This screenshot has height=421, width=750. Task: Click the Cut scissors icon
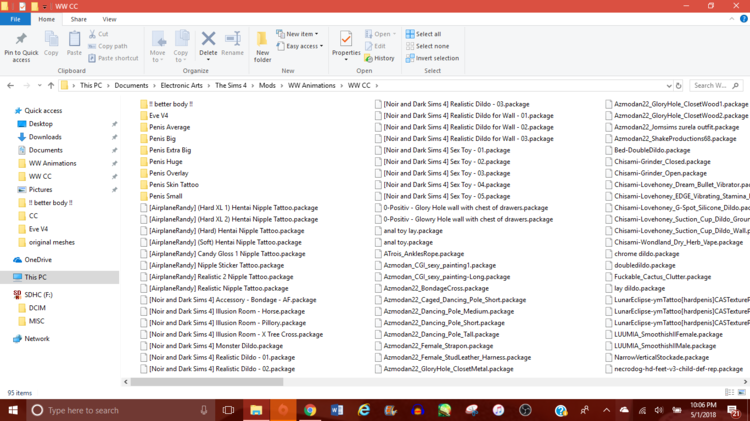tap(92, 34)
